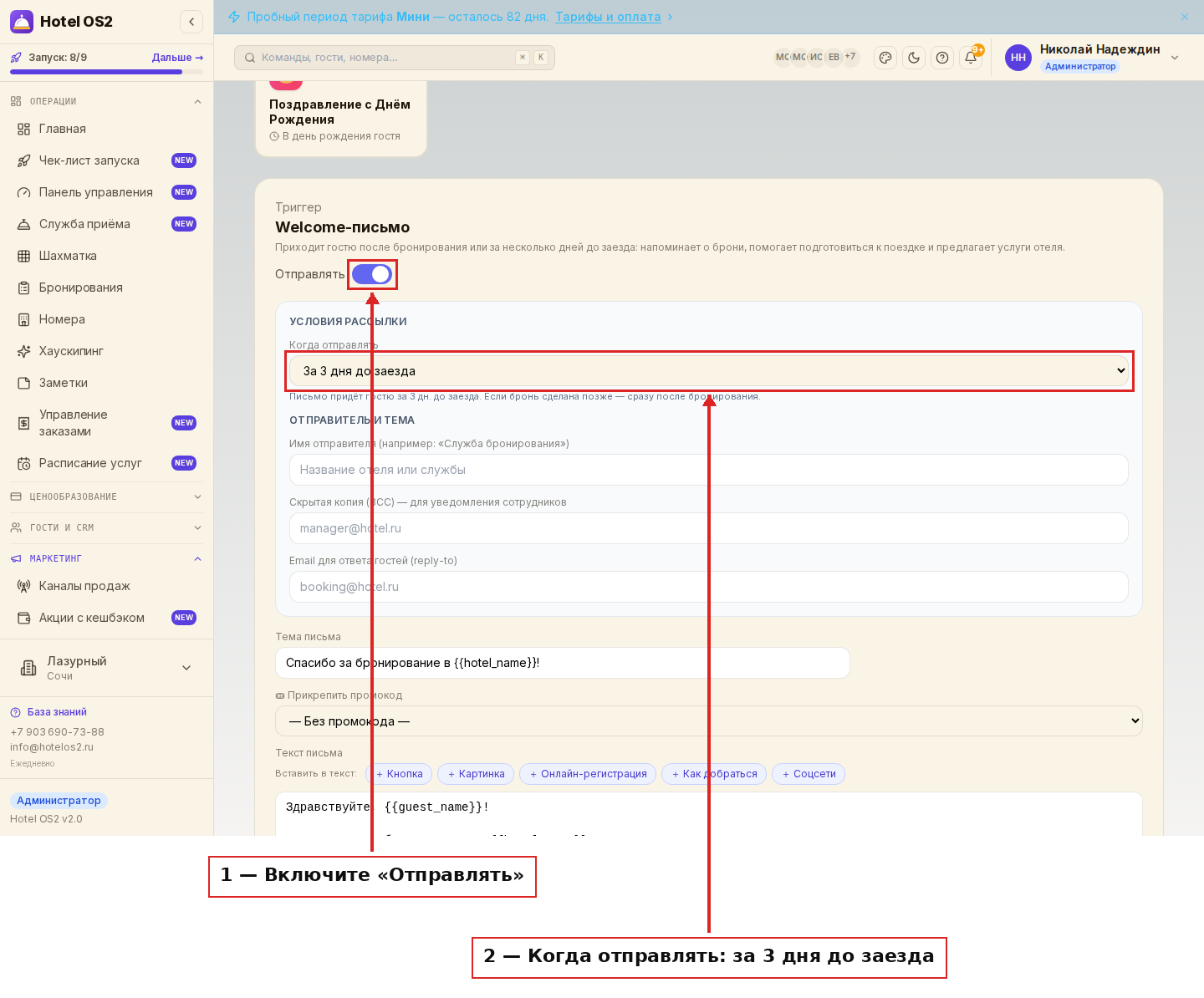Insert Онлайн-регистрация block

tap(589, 774)
